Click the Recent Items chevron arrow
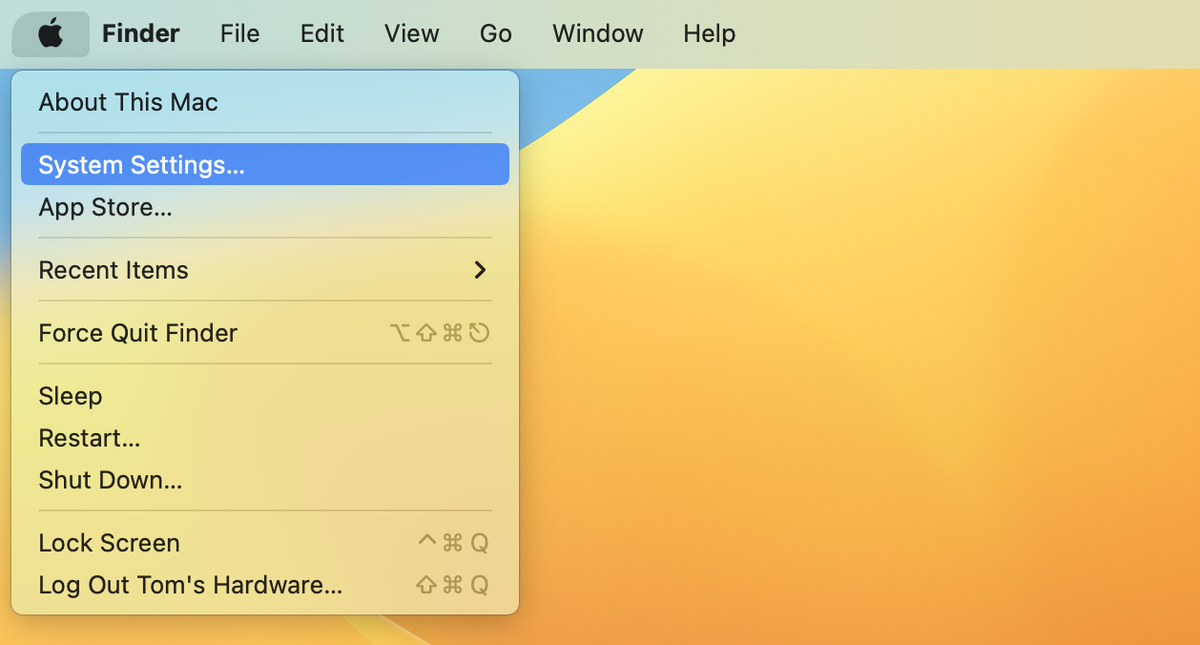Viewport: 1200px width, 645px height. click(479, 270)
